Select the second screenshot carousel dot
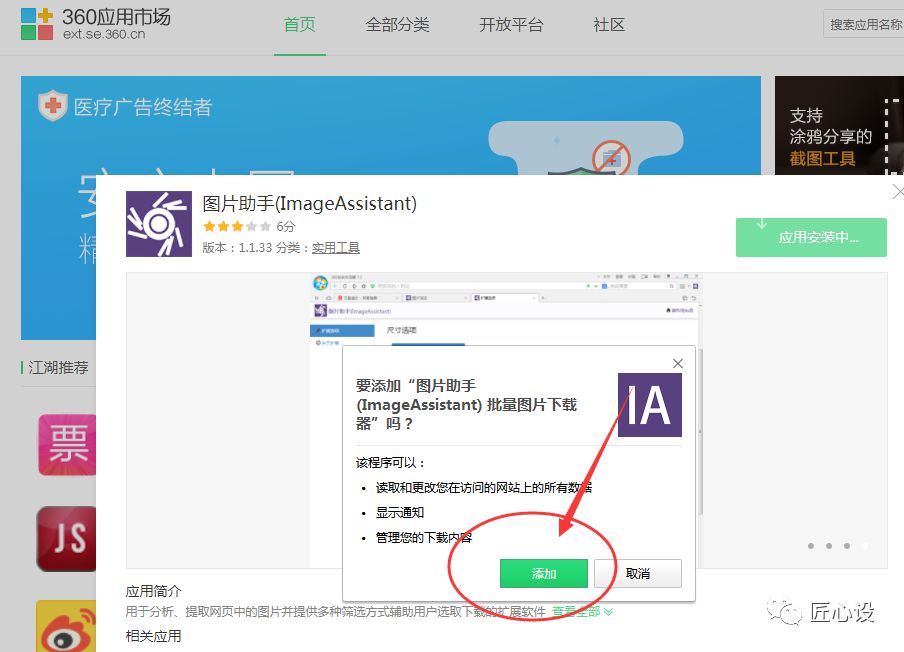 tap(829, 546)
